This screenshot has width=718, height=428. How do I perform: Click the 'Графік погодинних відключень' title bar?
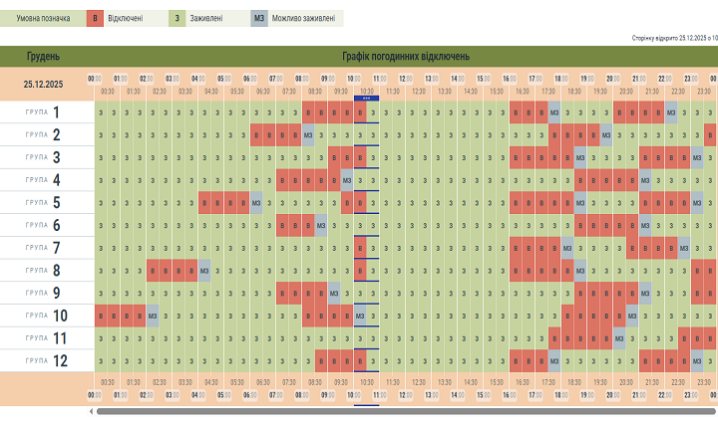(x=405, y=57)
